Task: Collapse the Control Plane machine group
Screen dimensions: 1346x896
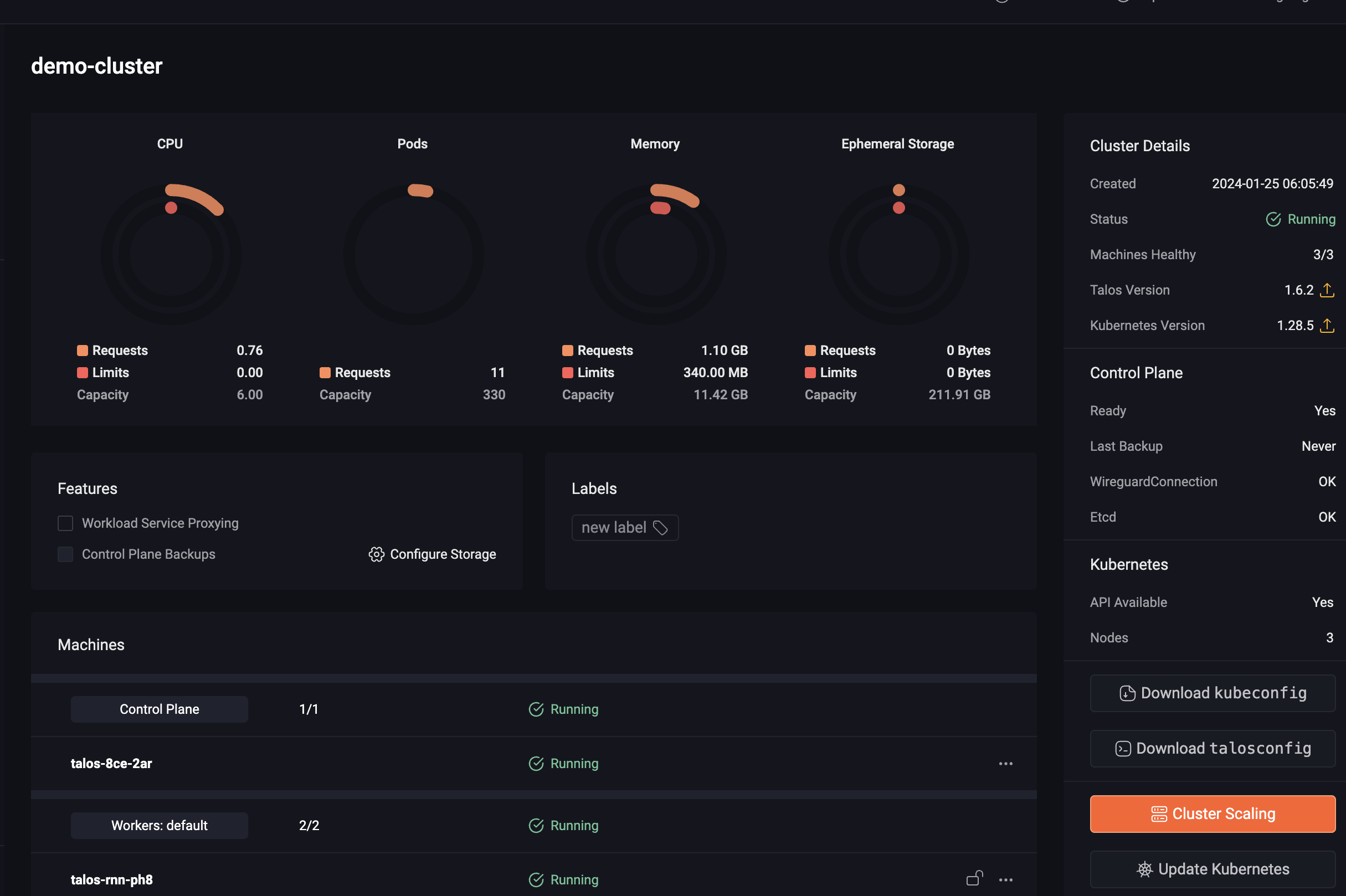Action: 160,709
